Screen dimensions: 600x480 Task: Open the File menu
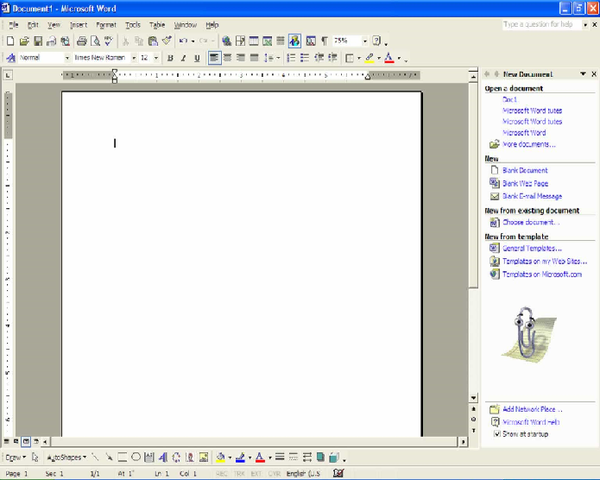click(13, 25)
